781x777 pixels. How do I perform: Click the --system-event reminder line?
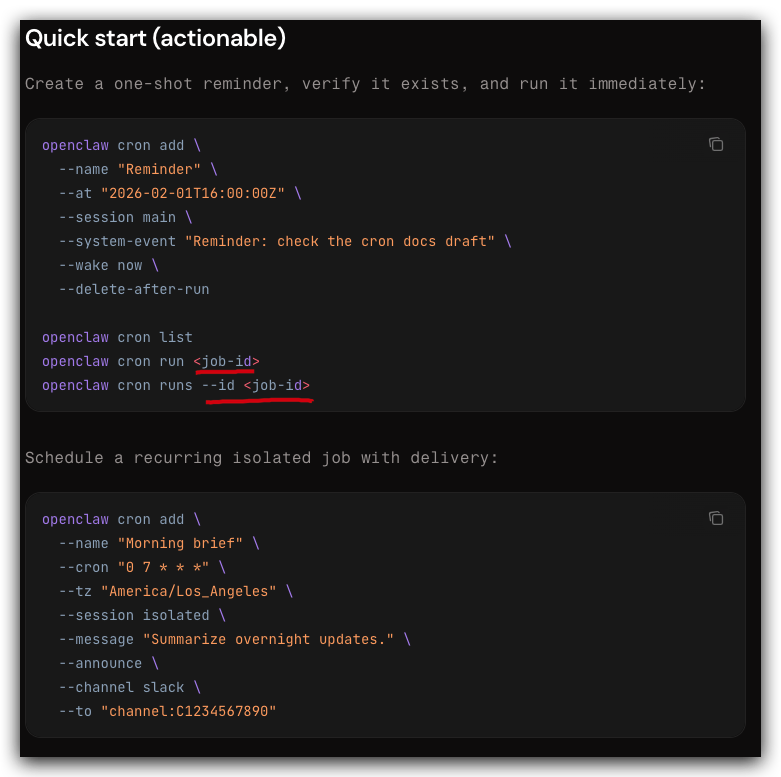[285, 242]
